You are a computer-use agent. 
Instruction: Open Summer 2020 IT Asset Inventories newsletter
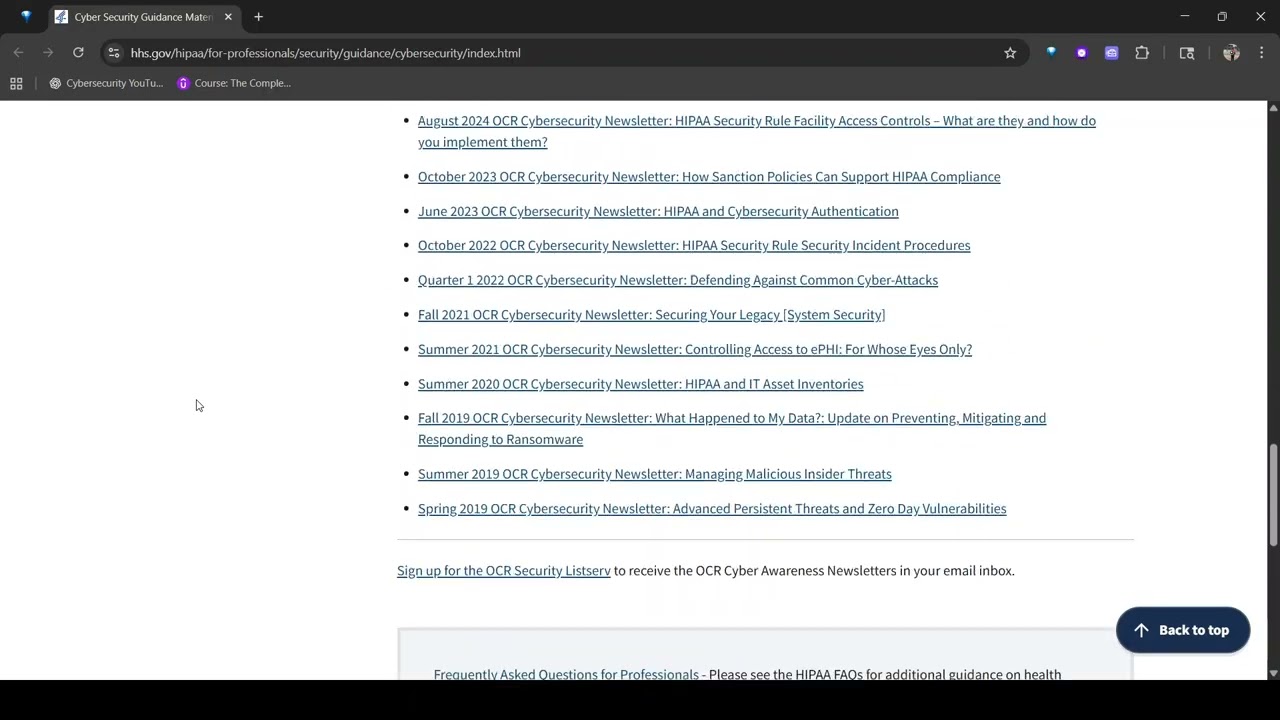pyautogui.click(x=640, y=384)
